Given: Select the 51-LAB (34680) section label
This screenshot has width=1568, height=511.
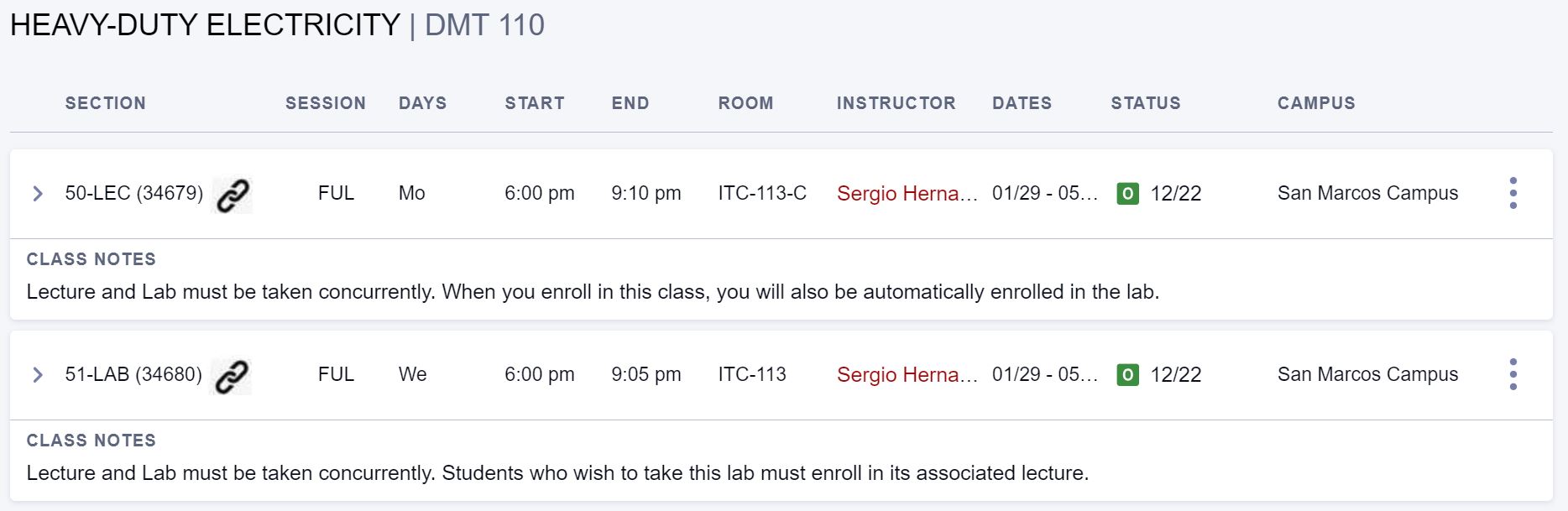Looking at the screenshot, I should coord(133,374).
